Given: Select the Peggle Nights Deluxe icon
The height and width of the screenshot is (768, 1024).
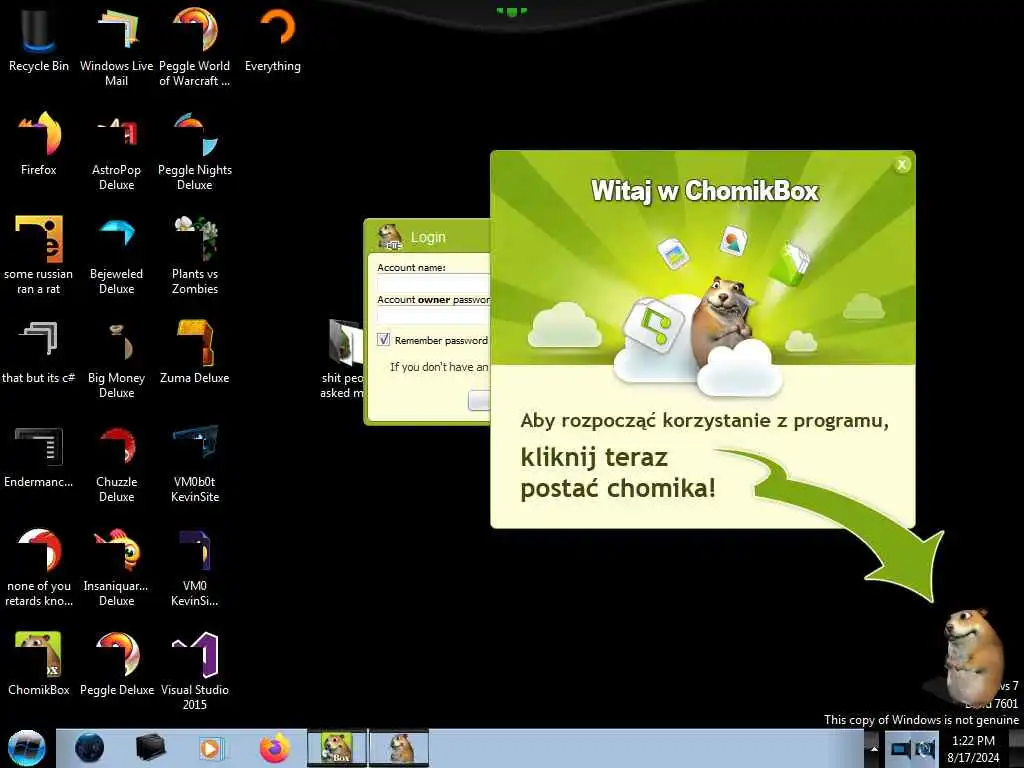Looking at the screenshot, I should click(x=195, y=151).
